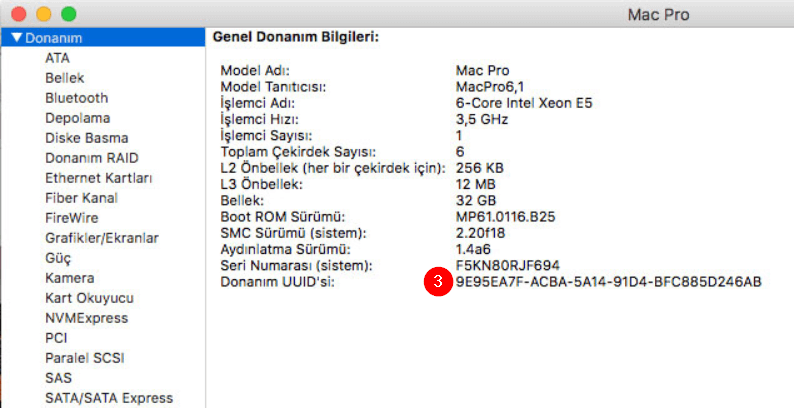The width and height of the screenshot is (794, 408).
Task: Click processor name 6-Core Intel Xeon E5
Action: point(524,103)
